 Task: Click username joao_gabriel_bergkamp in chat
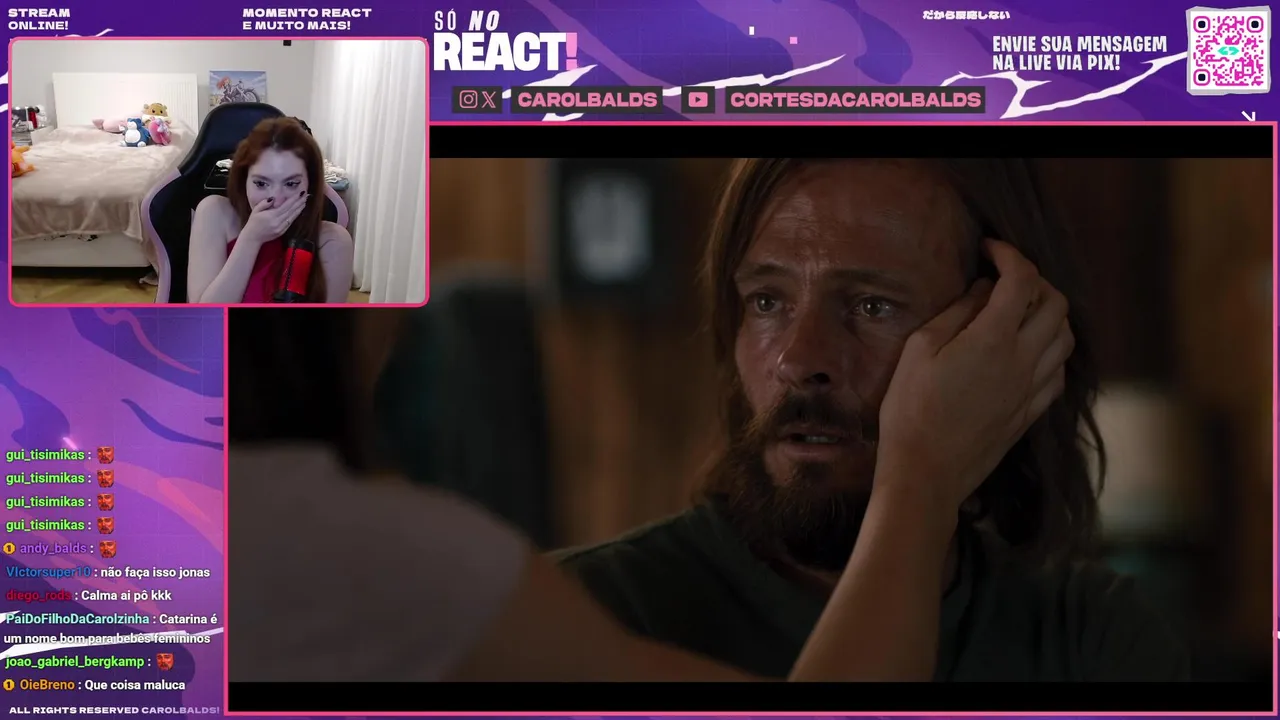pos(76,661)
